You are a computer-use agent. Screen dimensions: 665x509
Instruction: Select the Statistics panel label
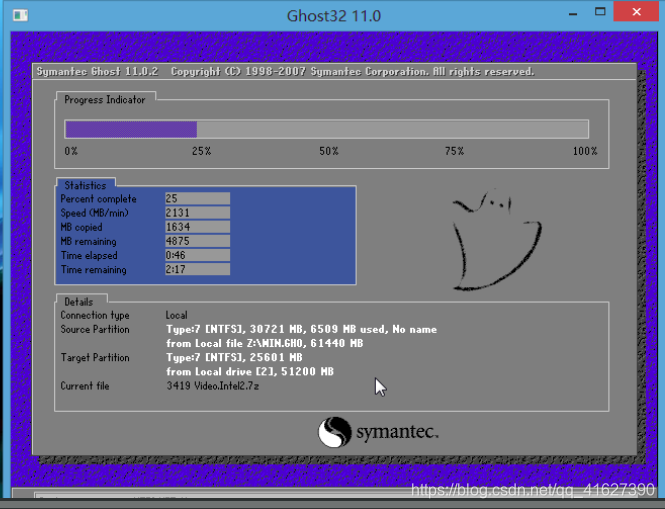pyautogui.click(x=85, y=185)
